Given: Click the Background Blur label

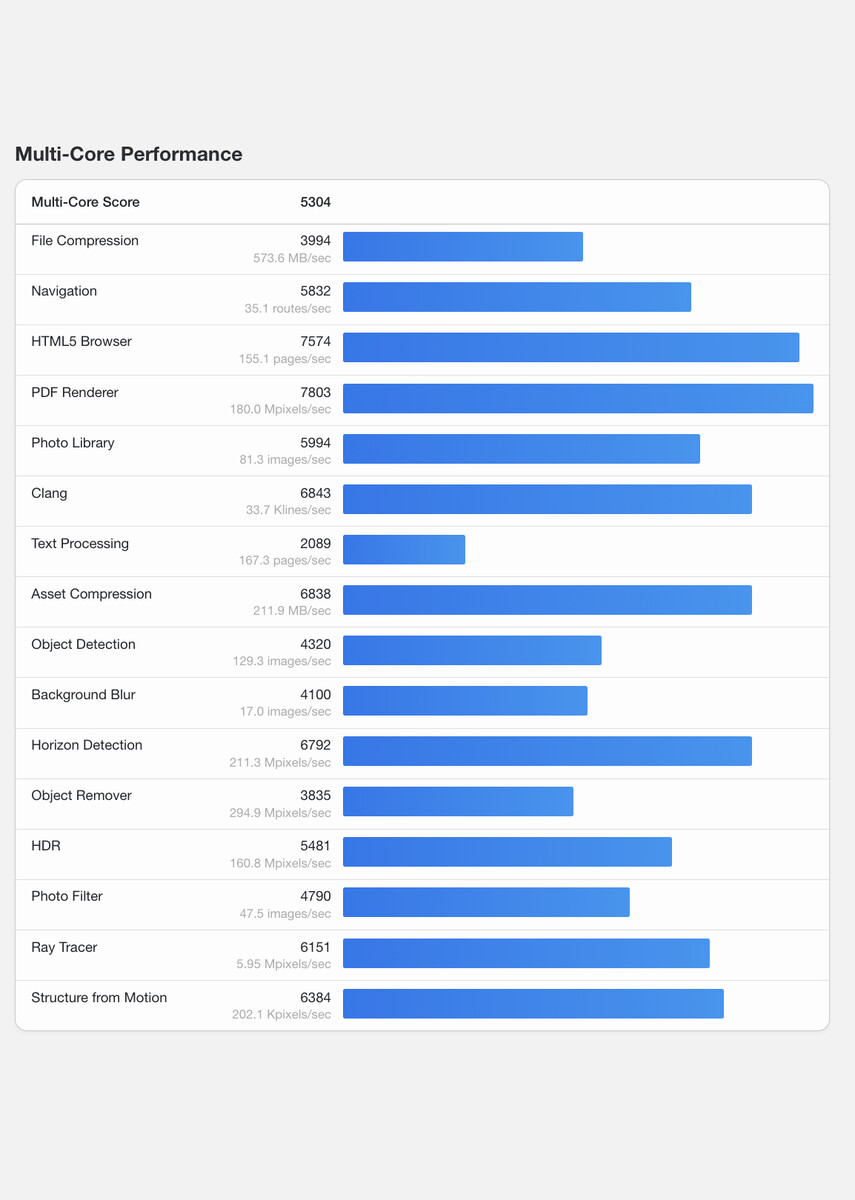Looking at the screenshot, I should [83, 695].
